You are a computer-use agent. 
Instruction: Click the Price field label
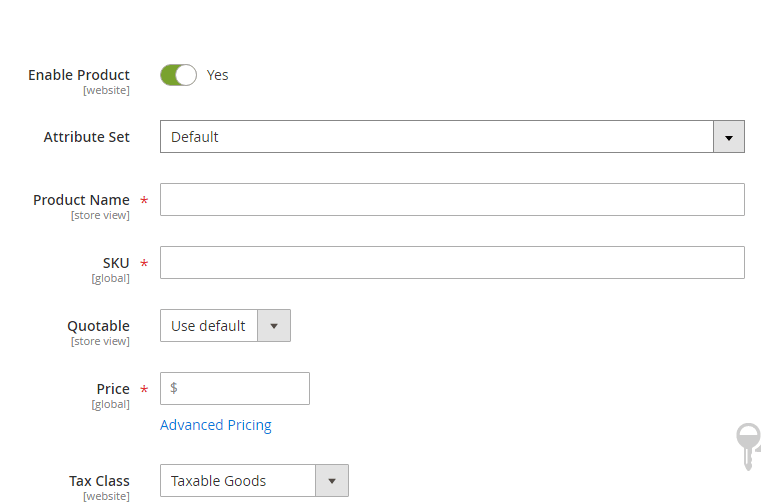click(x=113, y=389)
